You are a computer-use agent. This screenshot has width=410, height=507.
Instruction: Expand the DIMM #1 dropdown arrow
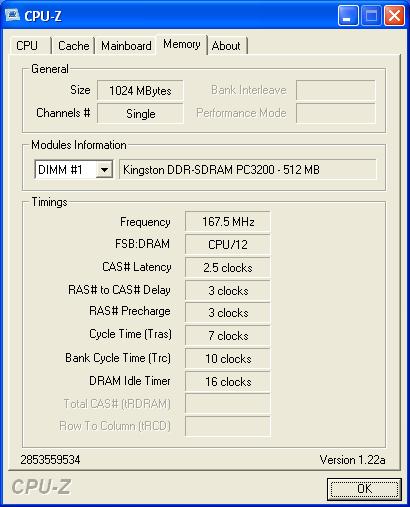coord(104,170)
